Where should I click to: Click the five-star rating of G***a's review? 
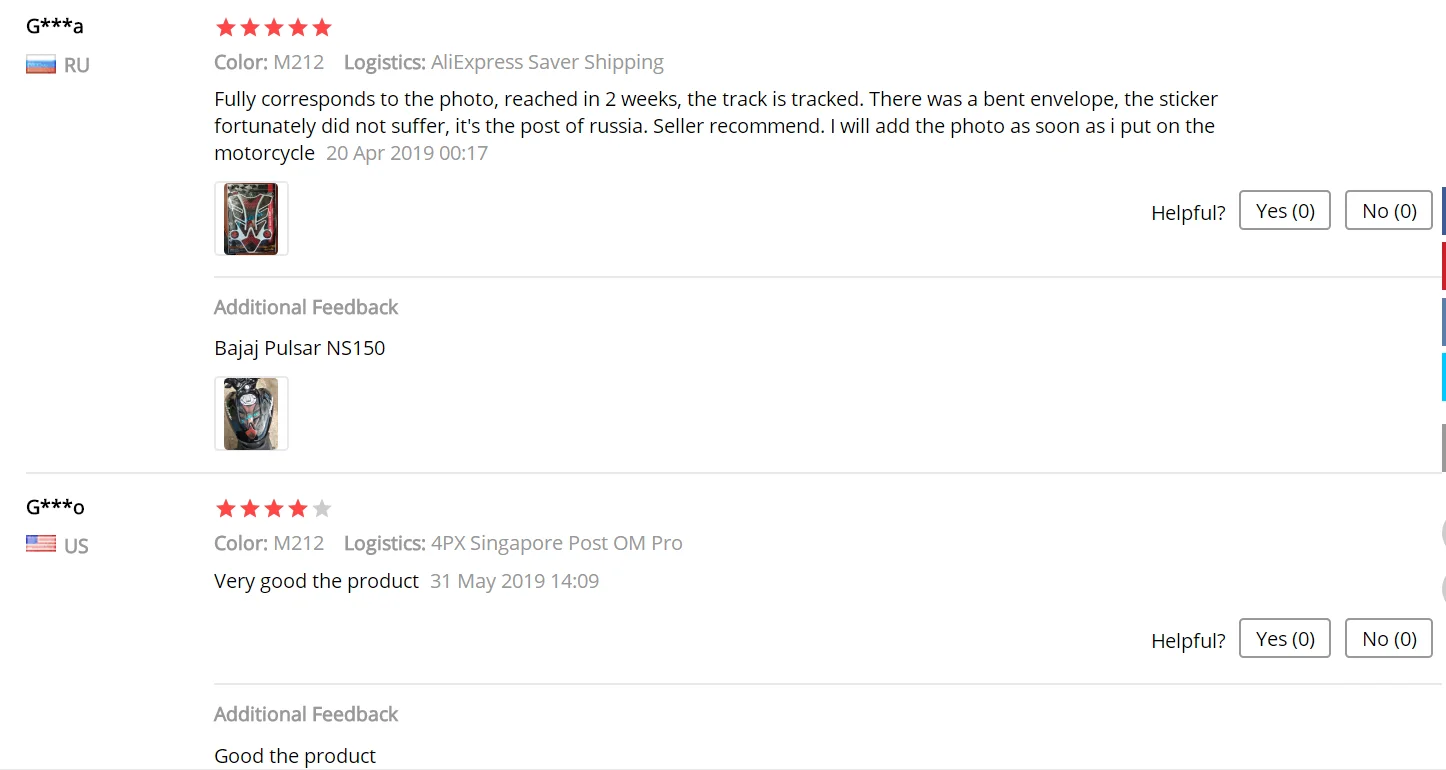pyautogui.click(x=273, y=27)
